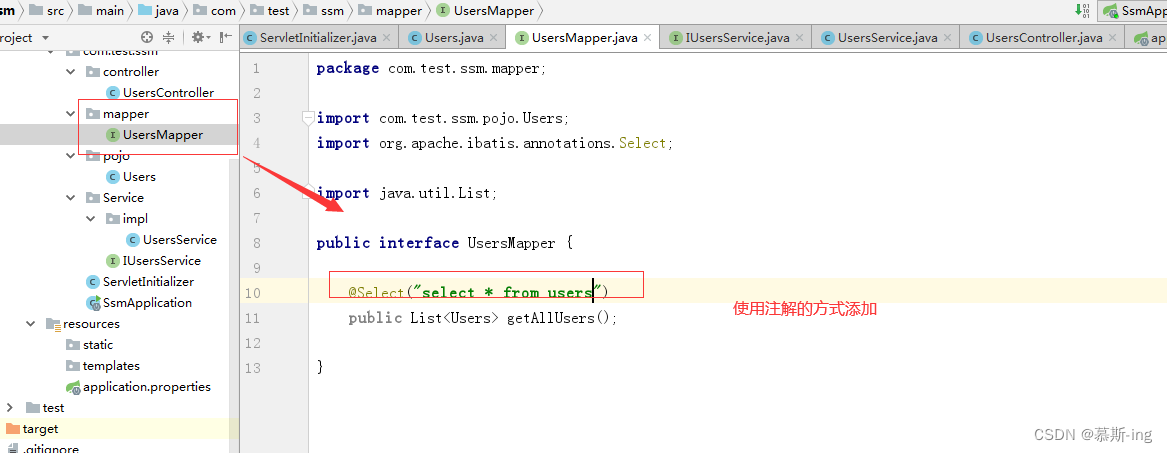Click the templates folder icon in tree

[73, 365]
